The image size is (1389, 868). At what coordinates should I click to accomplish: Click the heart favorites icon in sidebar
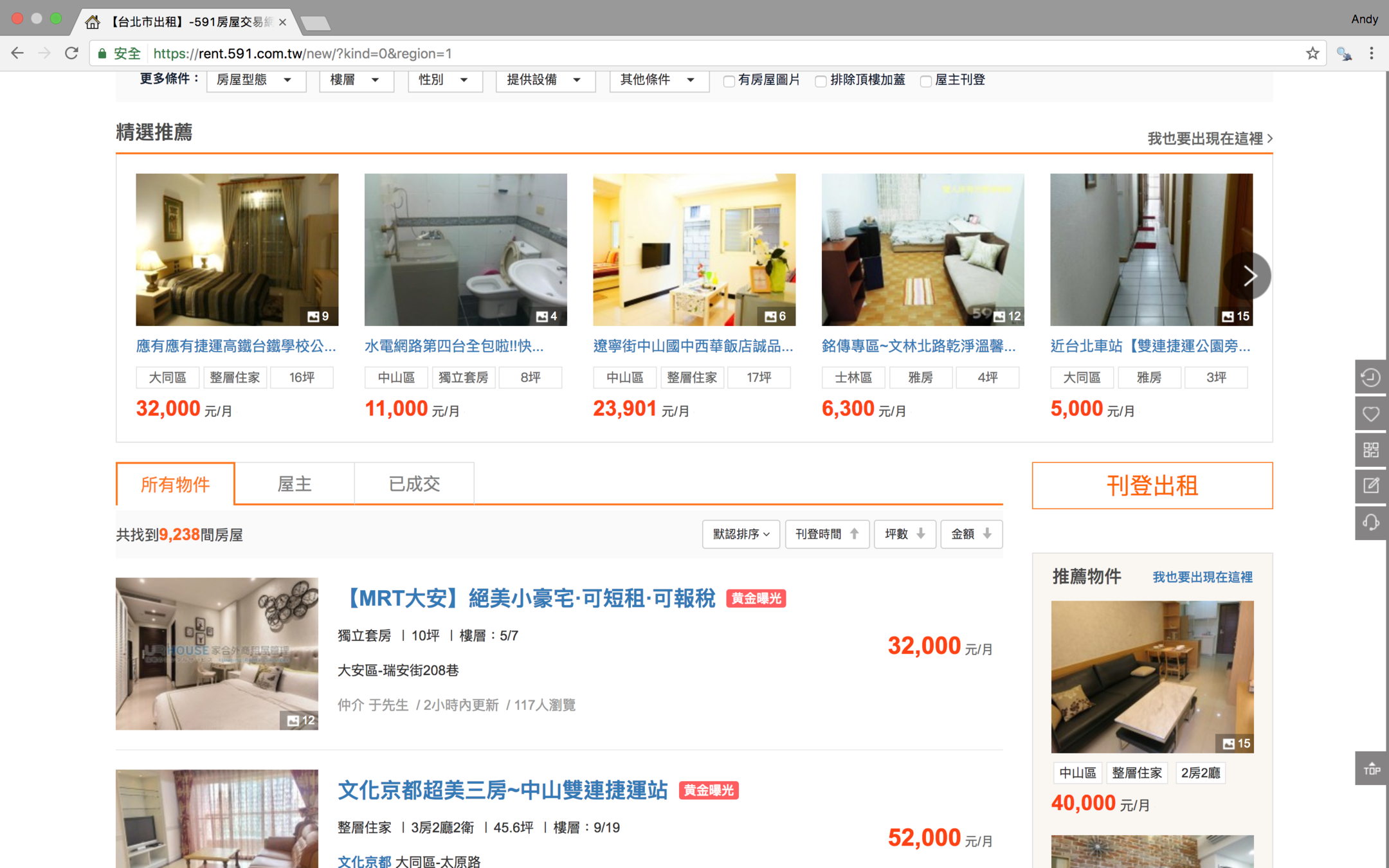(1370, 413)
